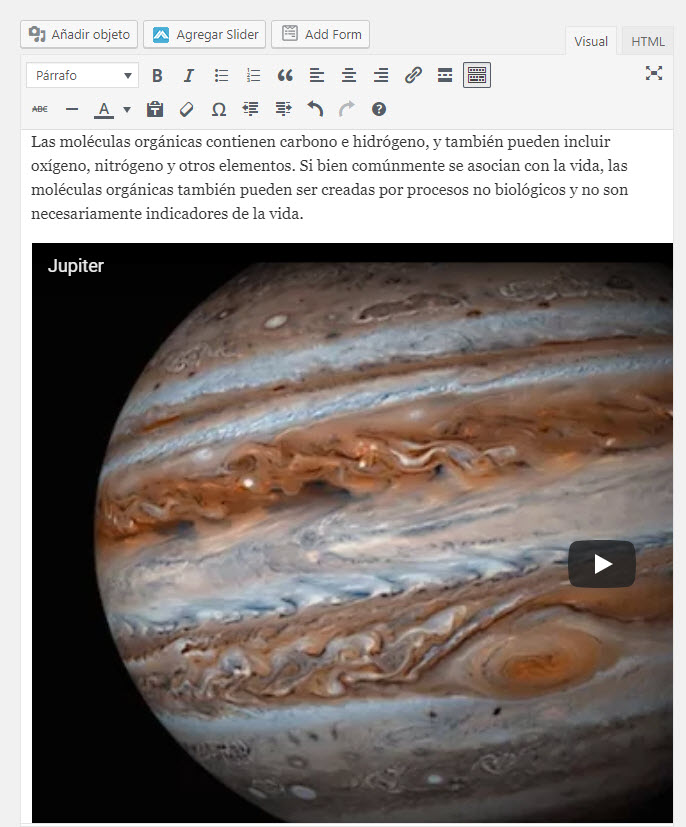Align text to the right
This screenshot has height=827, width=686.
click(381, 75)
